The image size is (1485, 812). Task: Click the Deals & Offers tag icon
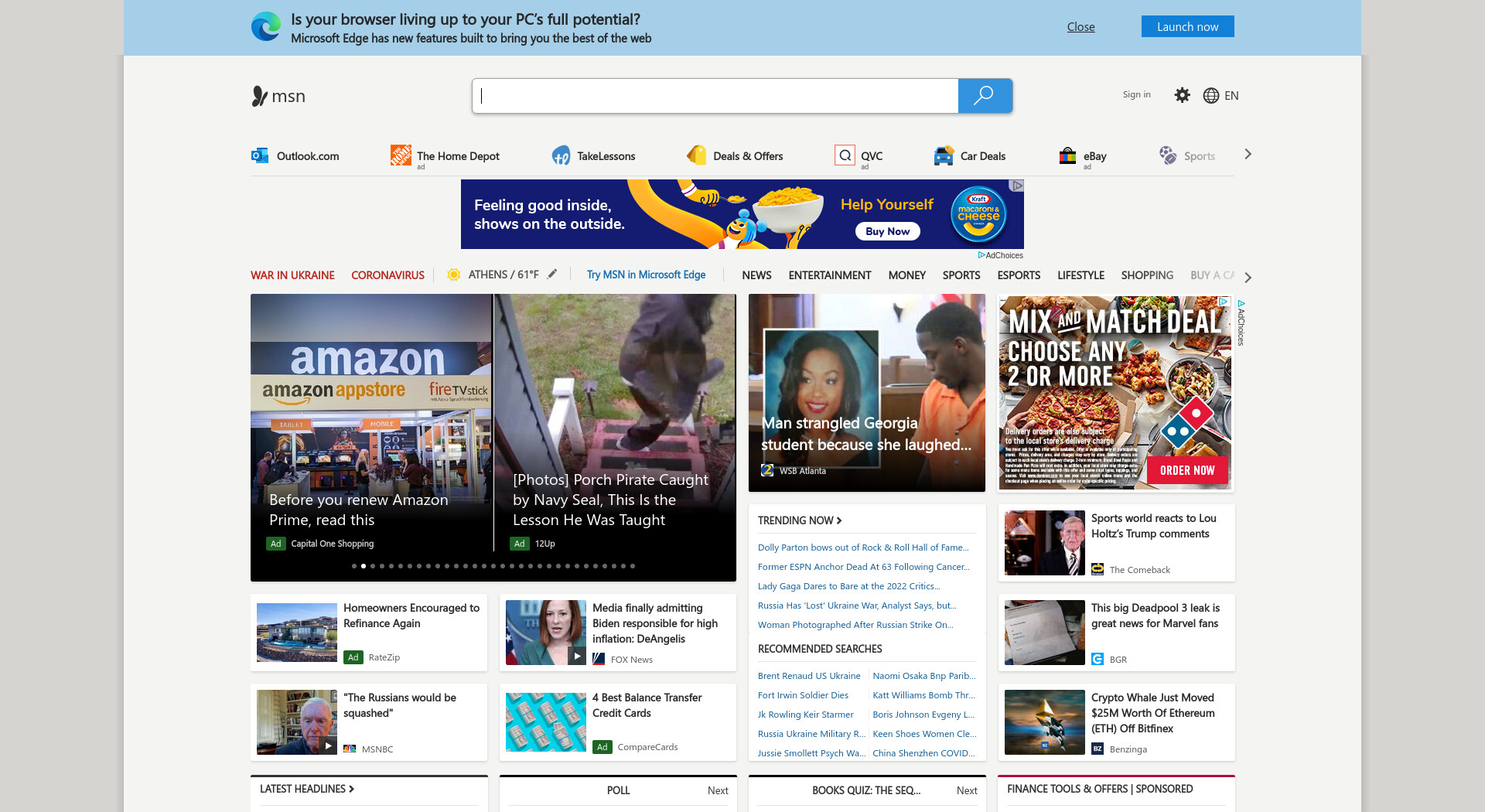697,155
